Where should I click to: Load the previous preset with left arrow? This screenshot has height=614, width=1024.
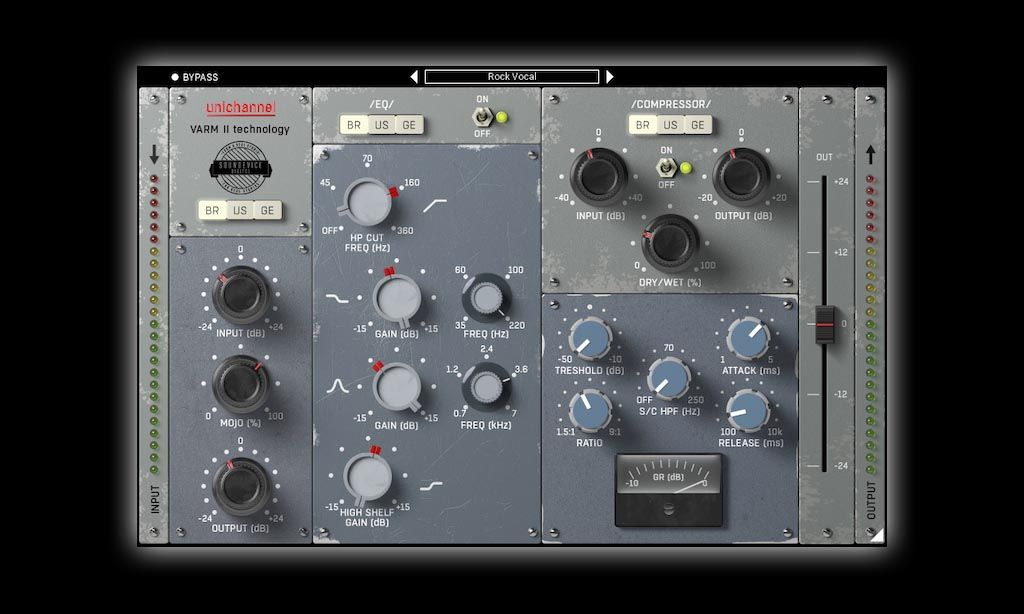point(414,77)
